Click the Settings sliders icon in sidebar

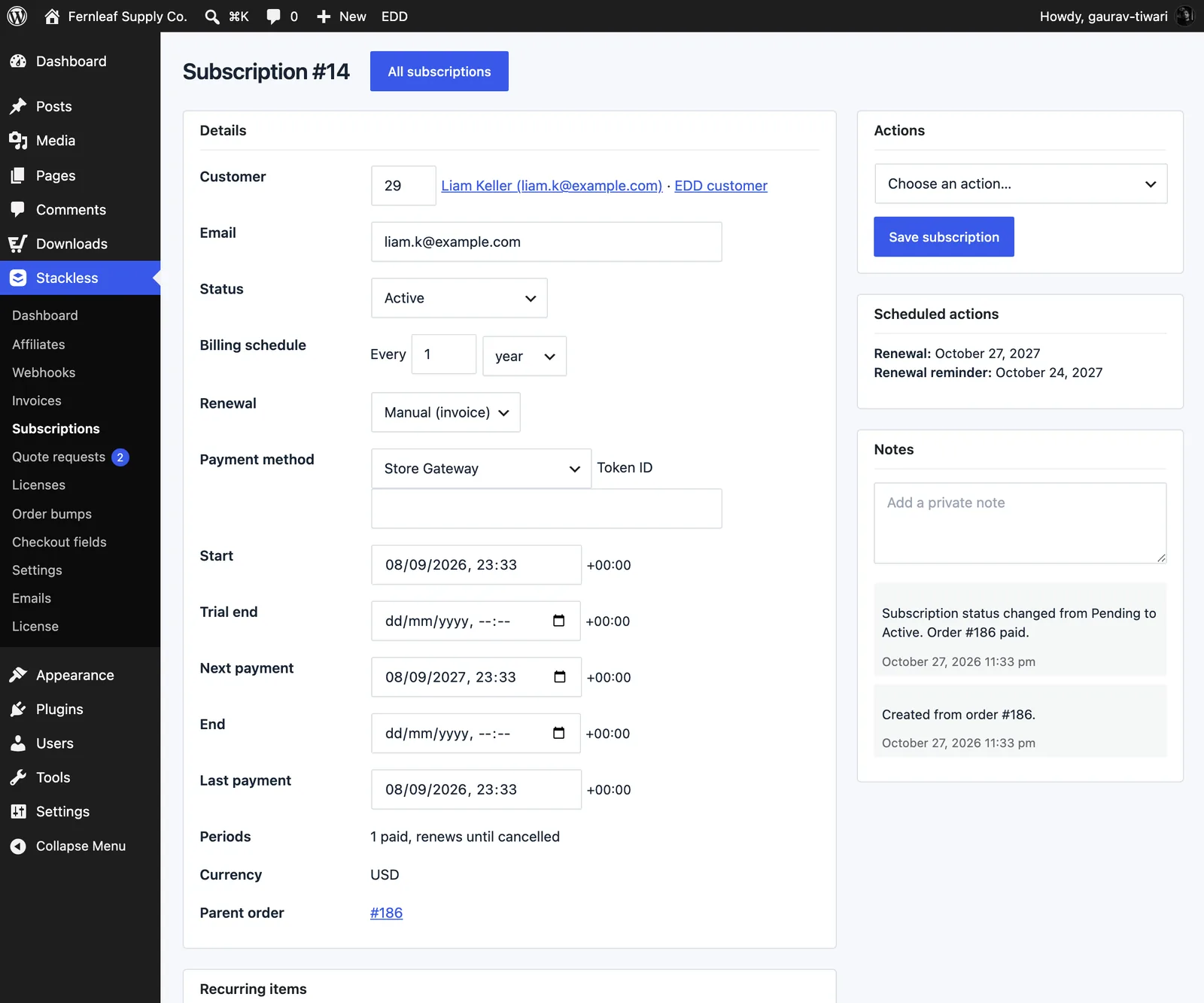(x=18, y=811)
